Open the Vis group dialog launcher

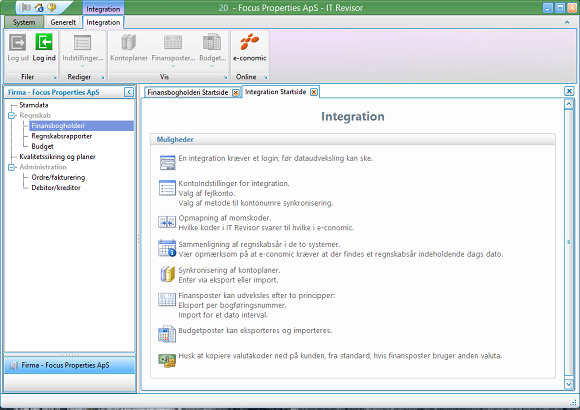225,77
